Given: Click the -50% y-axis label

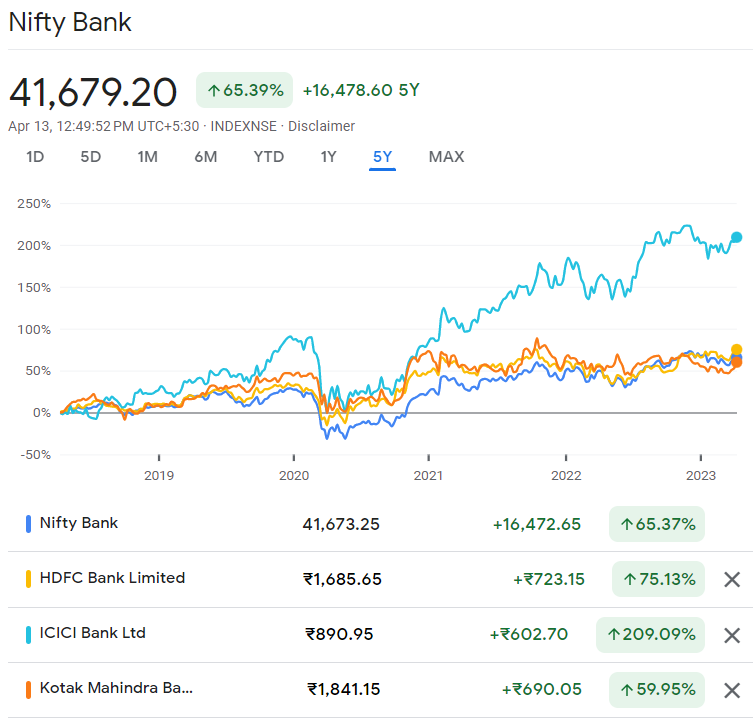Looking at the screenshot, I should coord(36,454).
